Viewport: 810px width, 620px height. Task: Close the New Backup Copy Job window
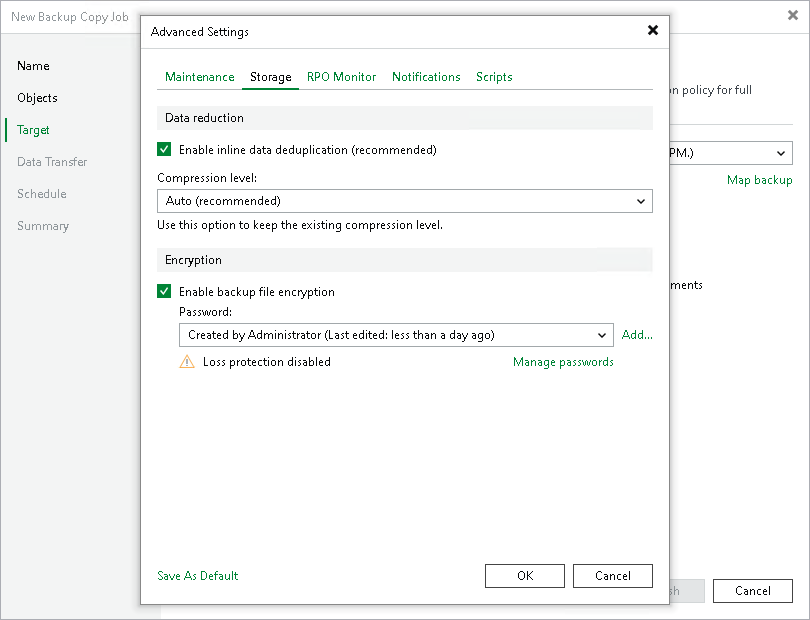click(x=793, y=15)
